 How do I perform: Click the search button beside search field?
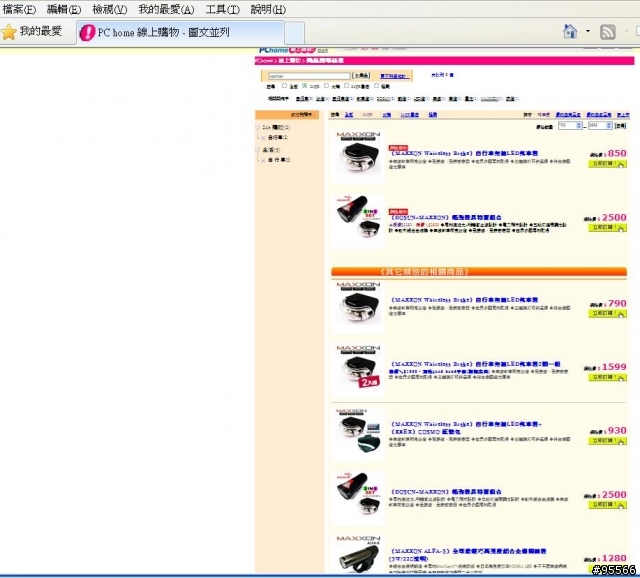pyautogui.click(x=361, y=76)
